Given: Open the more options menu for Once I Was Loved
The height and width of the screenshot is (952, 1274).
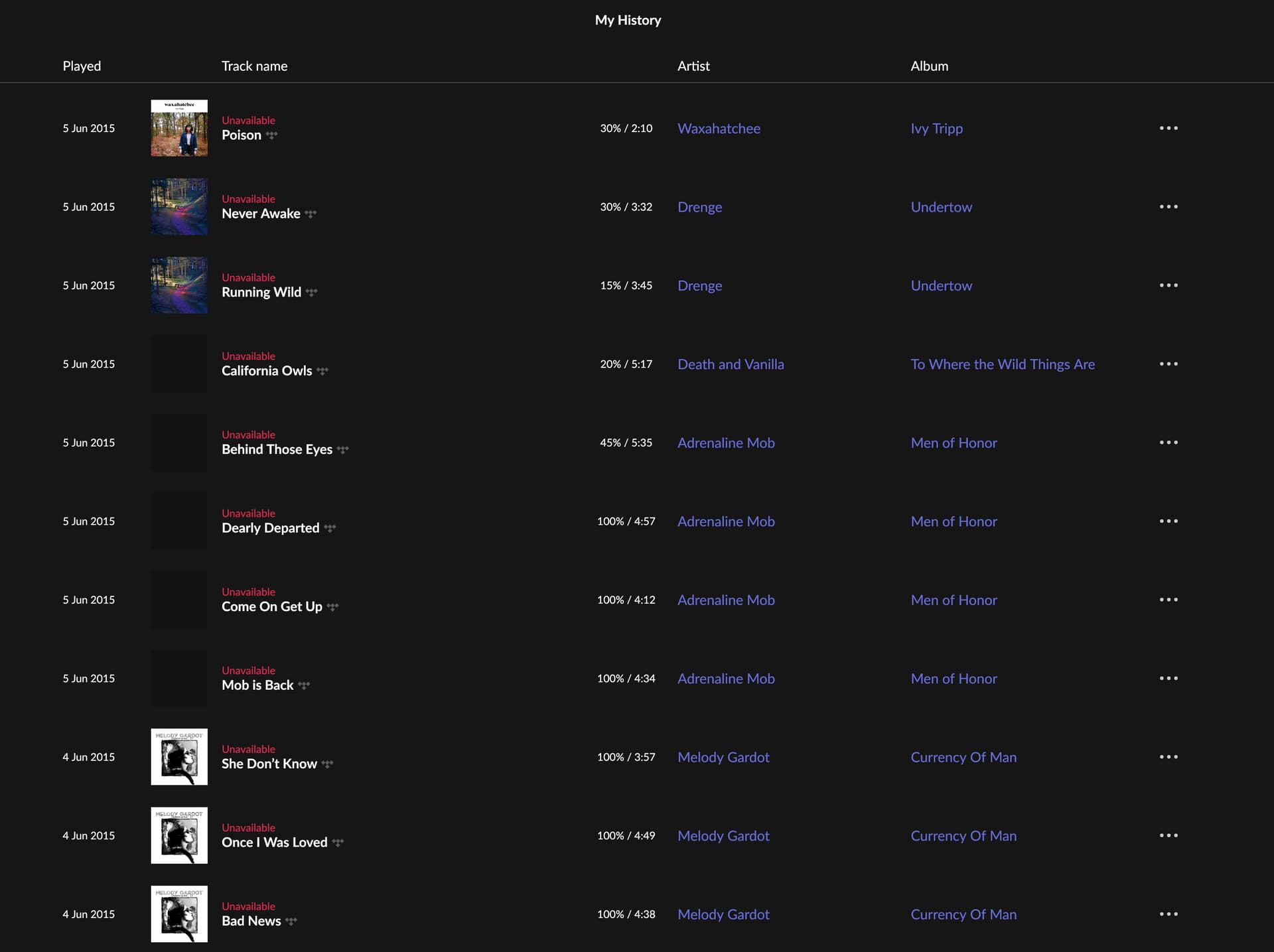Looking at the screenshot, I should tap(1168, 835).
